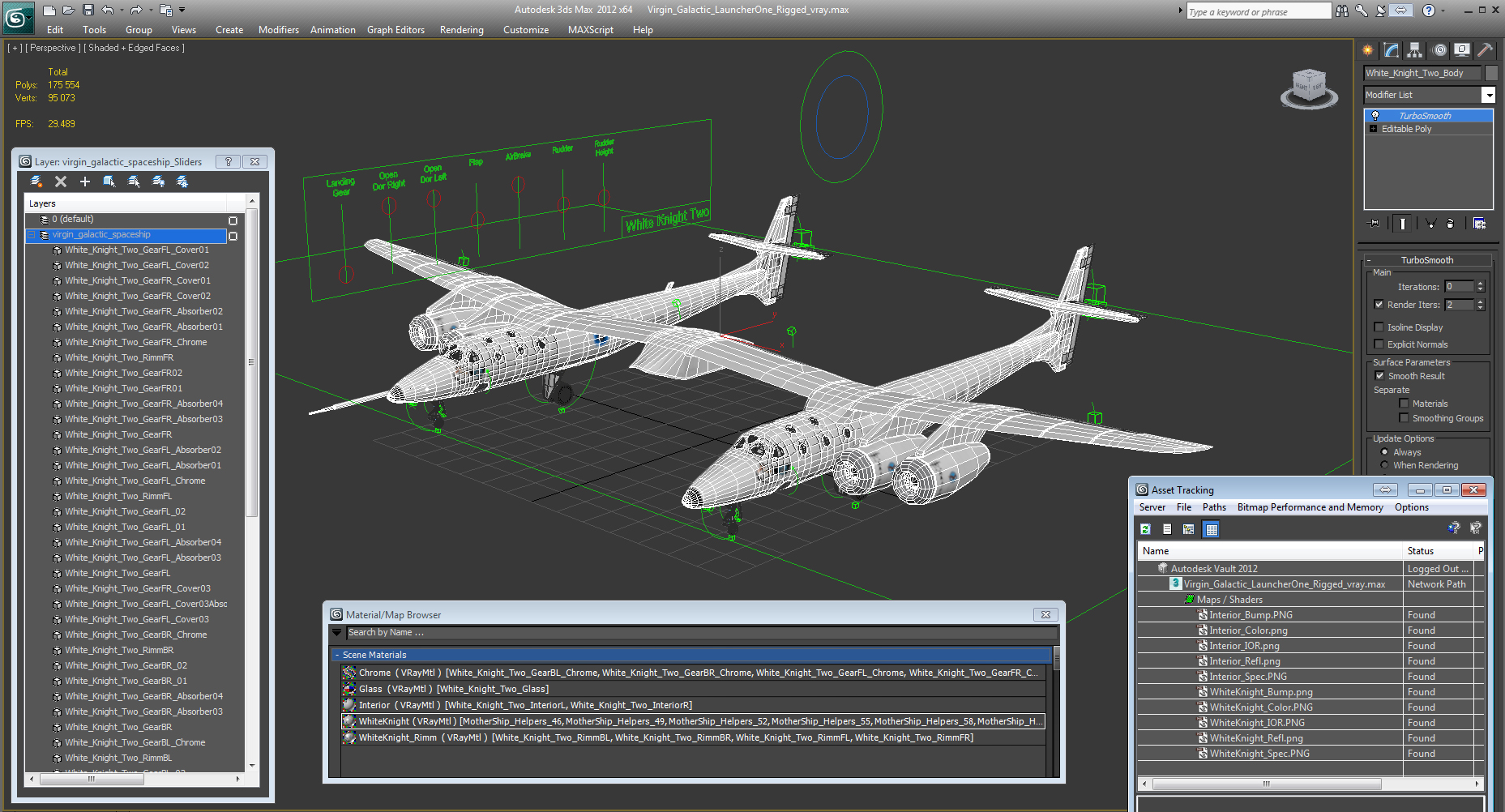Screen dimensions: 1505x812
Task: Click Hide/Unhide All Layers icon
Action: [158, 182]
